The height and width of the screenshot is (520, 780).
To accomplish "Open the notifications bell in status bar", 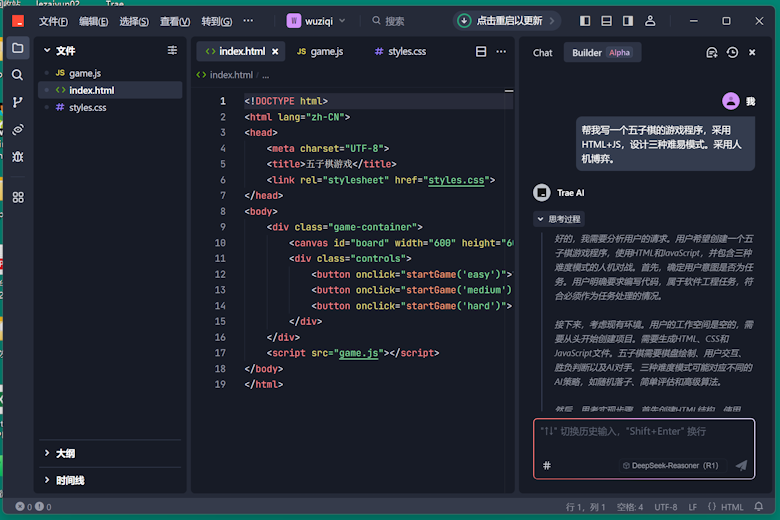I will pyautogui.click(x=758, y=507).
